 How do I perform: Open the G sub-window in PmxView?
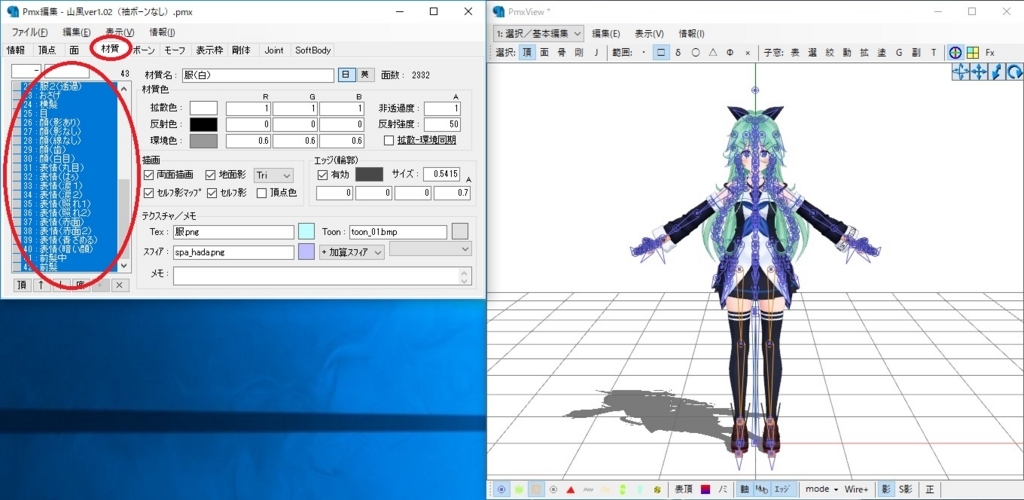pos(899,52)
